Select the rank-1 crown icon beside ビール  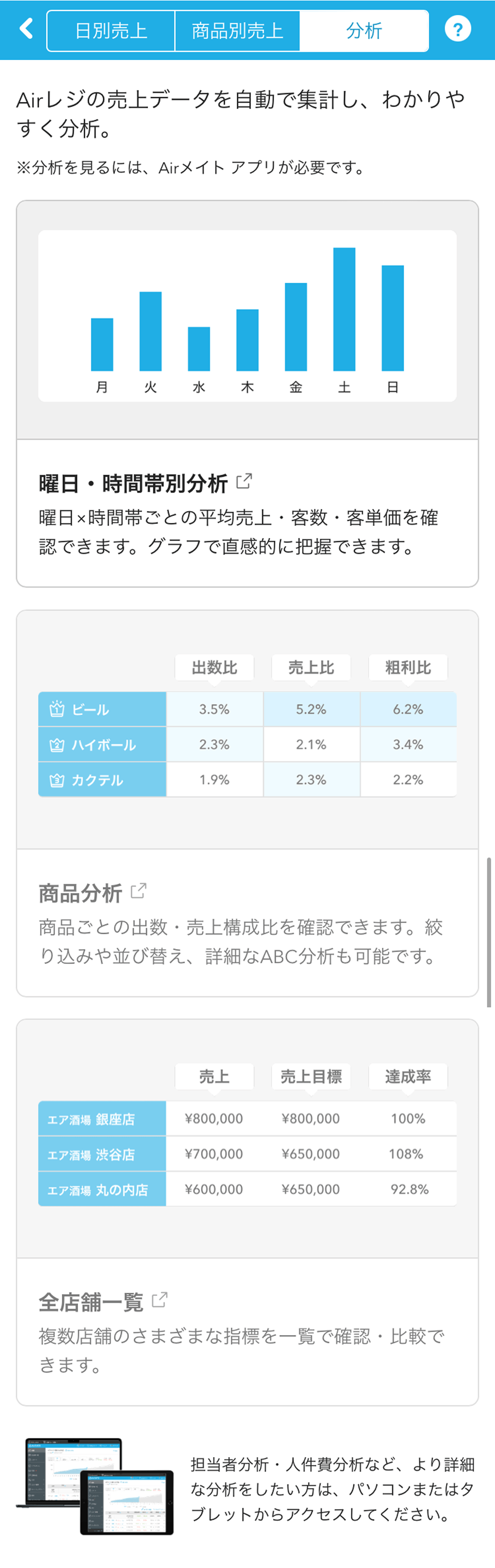[x=57, y=709]
